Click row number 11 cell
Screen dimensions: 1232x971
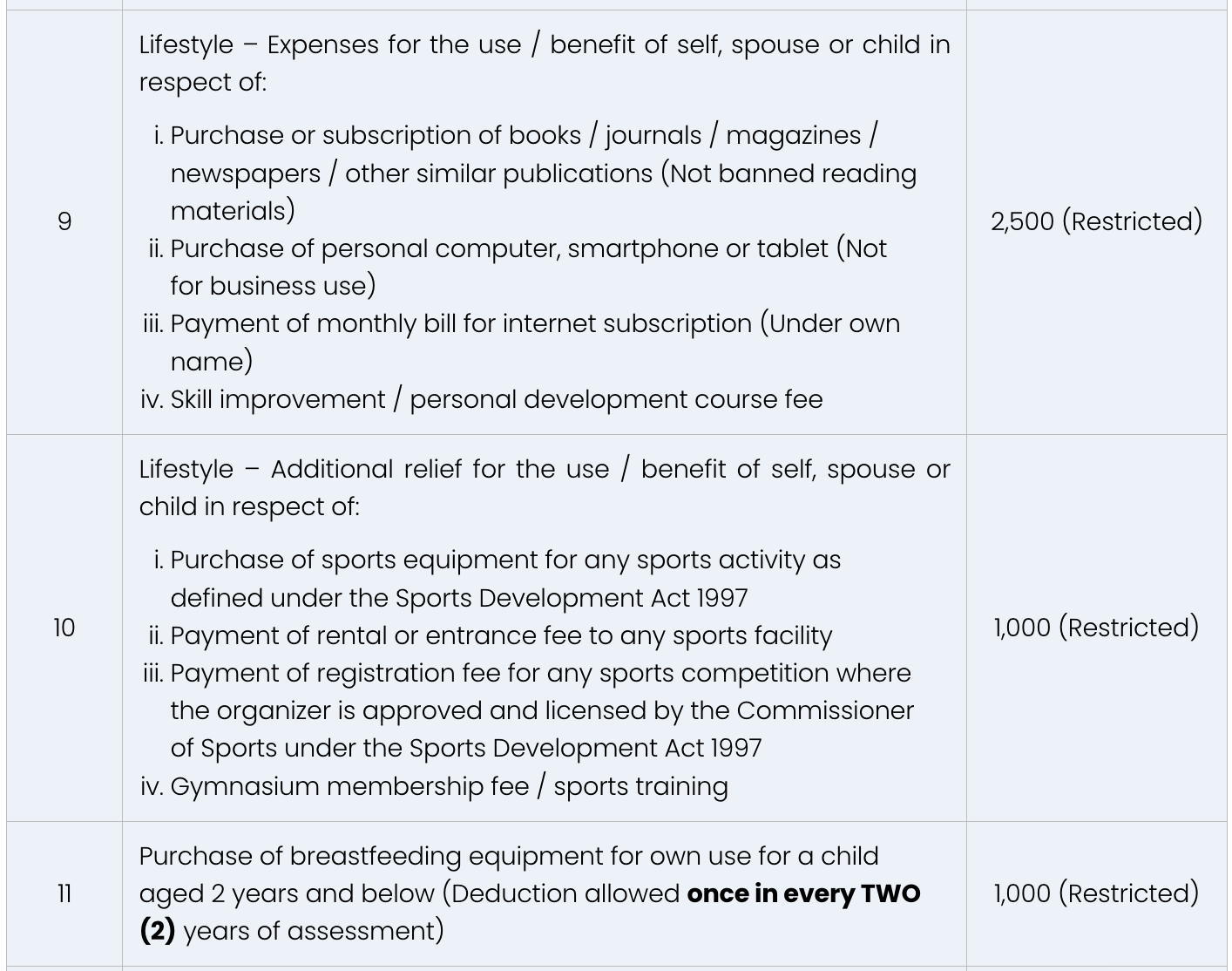(64, 893)
